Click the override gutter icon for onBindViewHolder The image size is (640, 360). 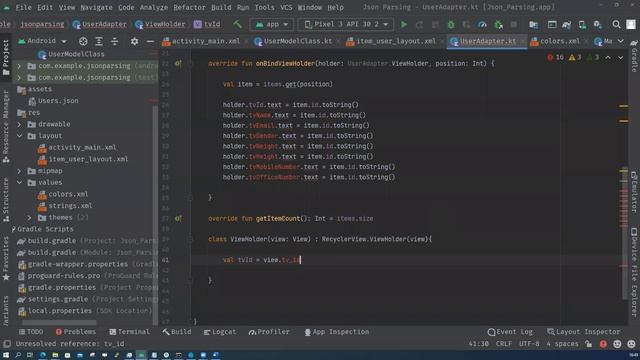(x=178, y=63)
